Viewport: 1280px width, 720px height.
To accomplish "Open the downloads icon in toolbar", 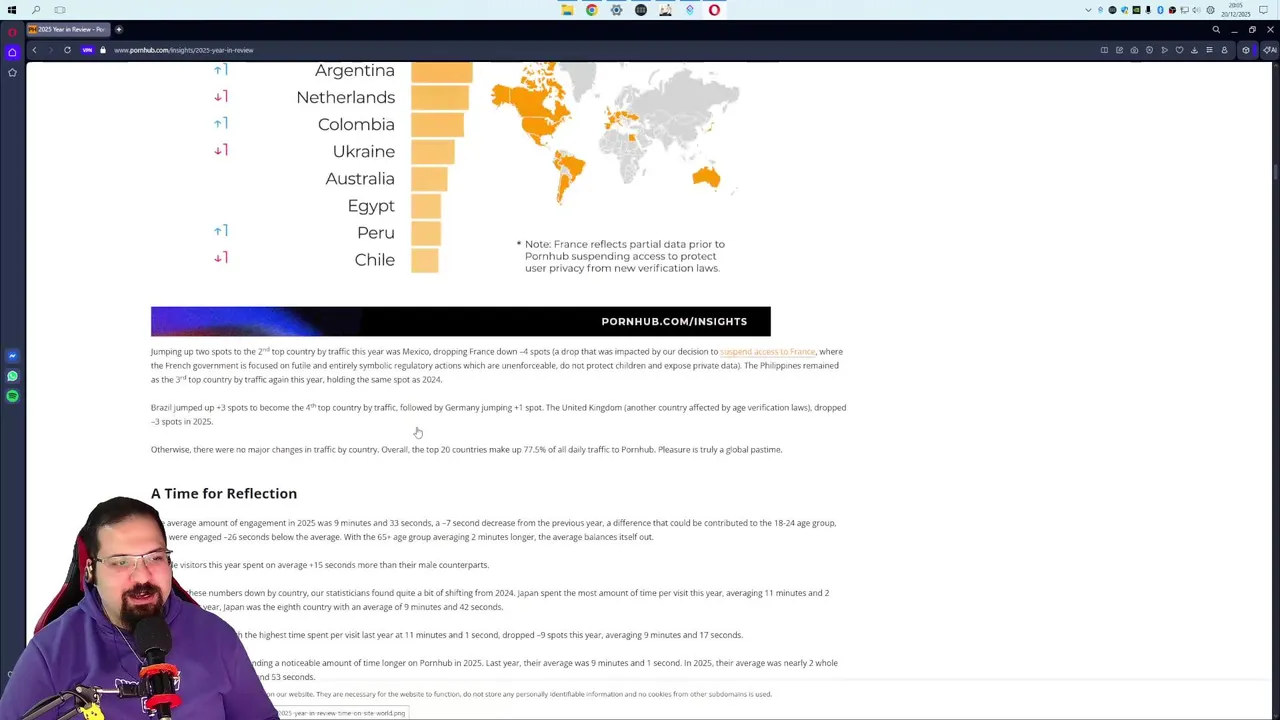I will click(x=1194, y=50).
